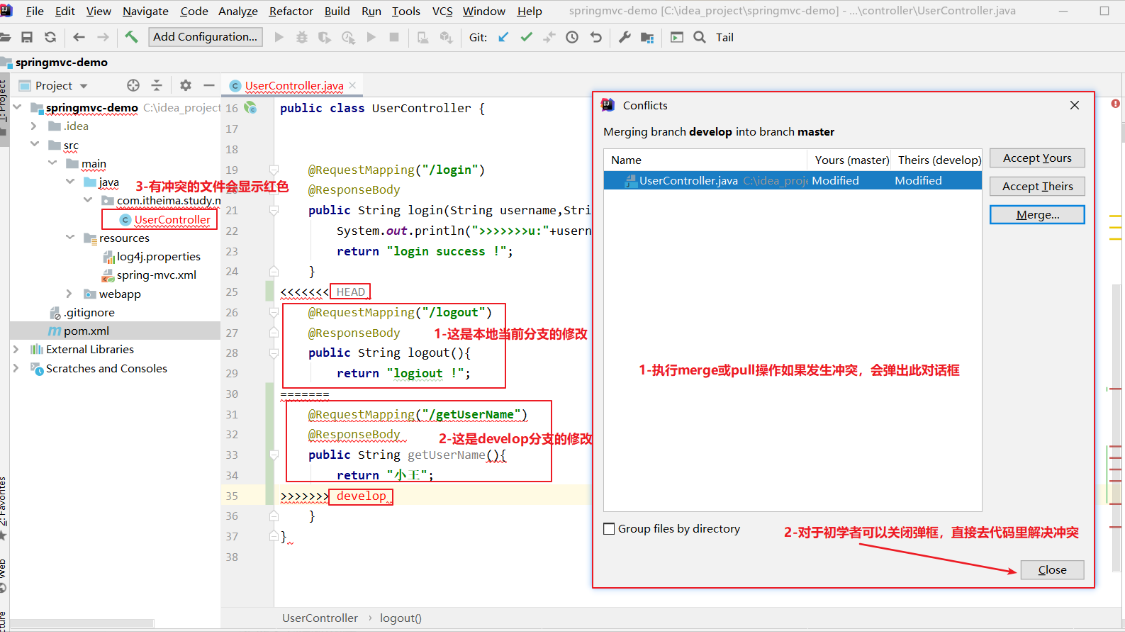
Task: Expand External Libraries node
Action: point(16,349)
